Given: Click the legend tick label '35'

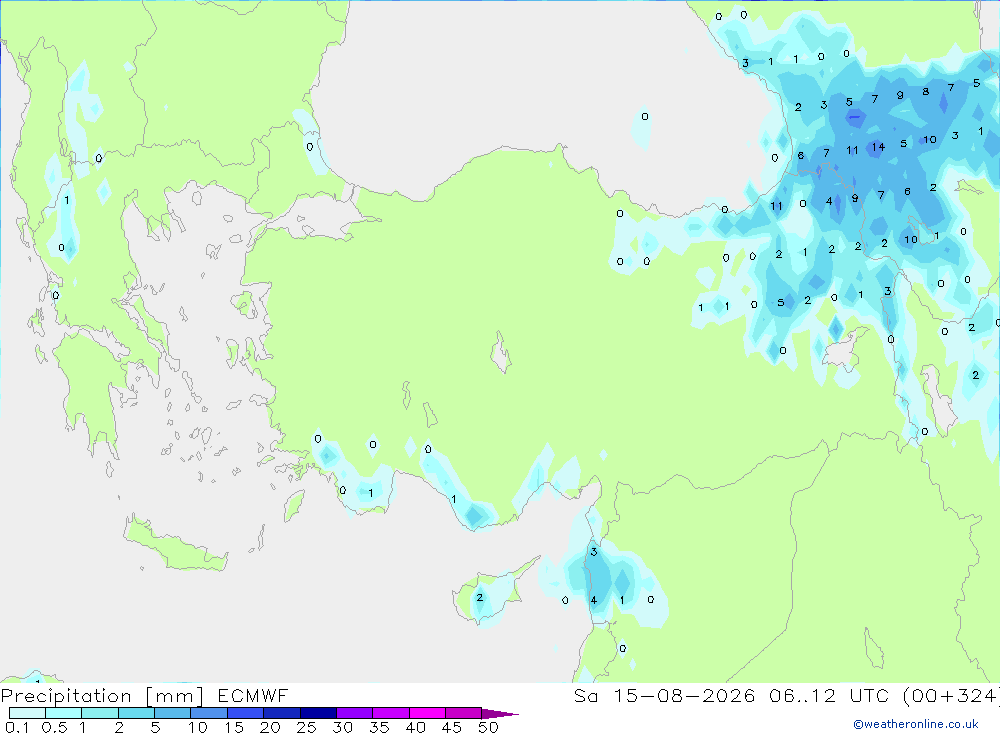Looking at the screenshot, I should [x=379, y=727].
